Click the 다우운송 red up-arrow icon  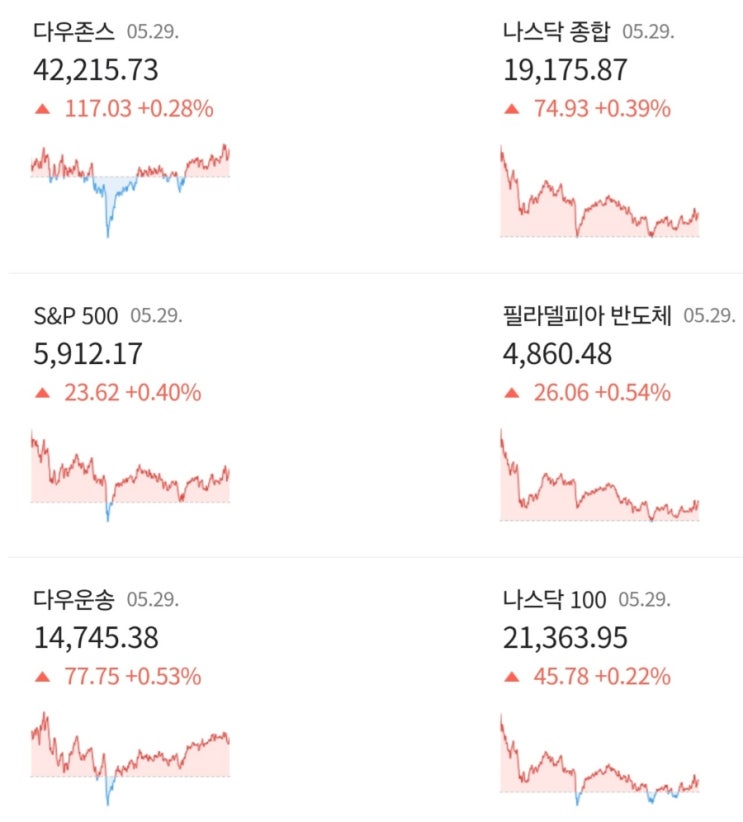click(42, 677)
